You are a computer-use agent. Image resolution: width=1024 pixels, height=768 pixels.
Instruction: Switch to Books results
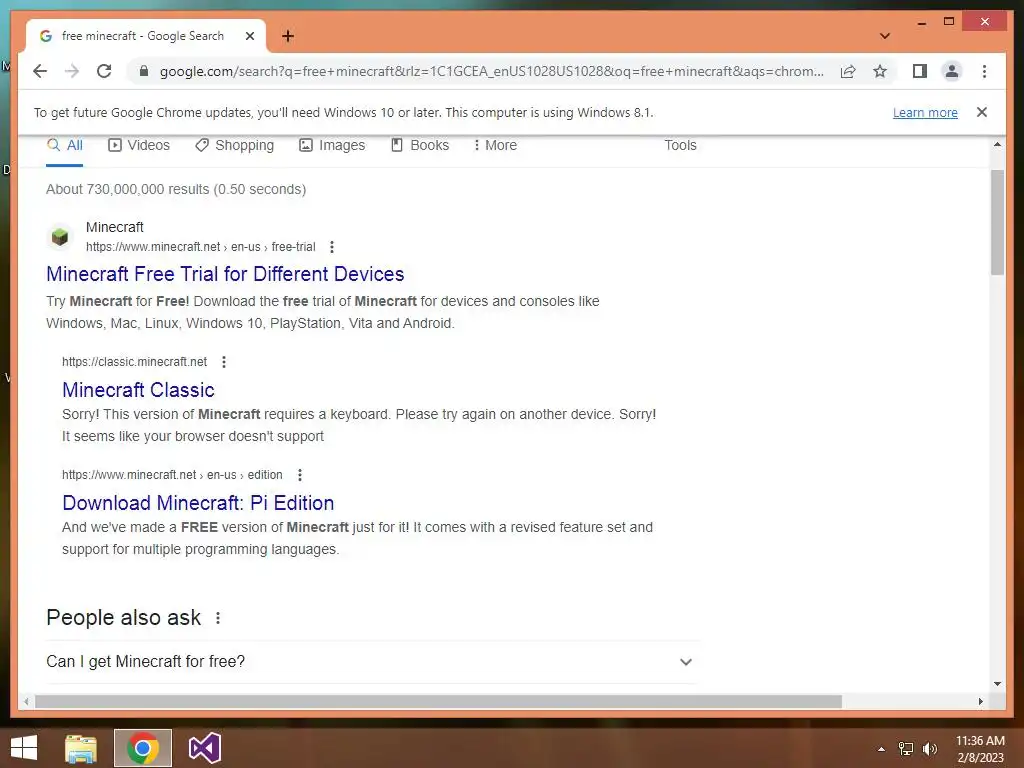(x=420, y=145)
